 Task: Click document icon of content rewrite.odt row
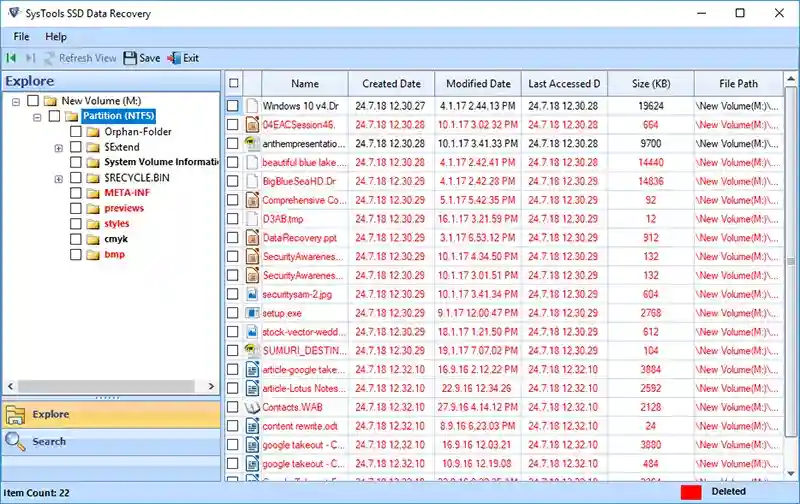click(252, 426)
